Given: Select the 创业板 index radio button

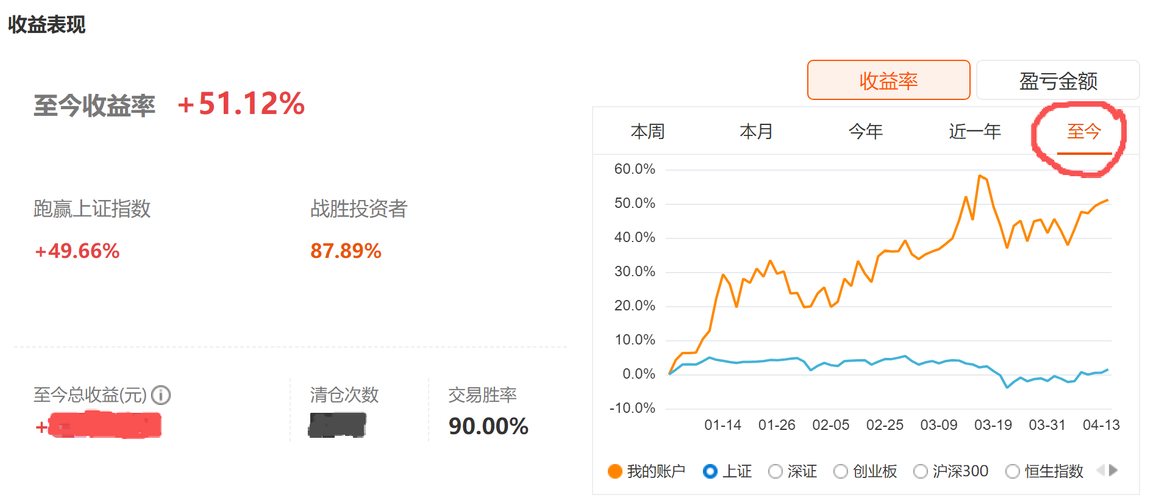Looking at the screenshot, I should tap(840, 471).
